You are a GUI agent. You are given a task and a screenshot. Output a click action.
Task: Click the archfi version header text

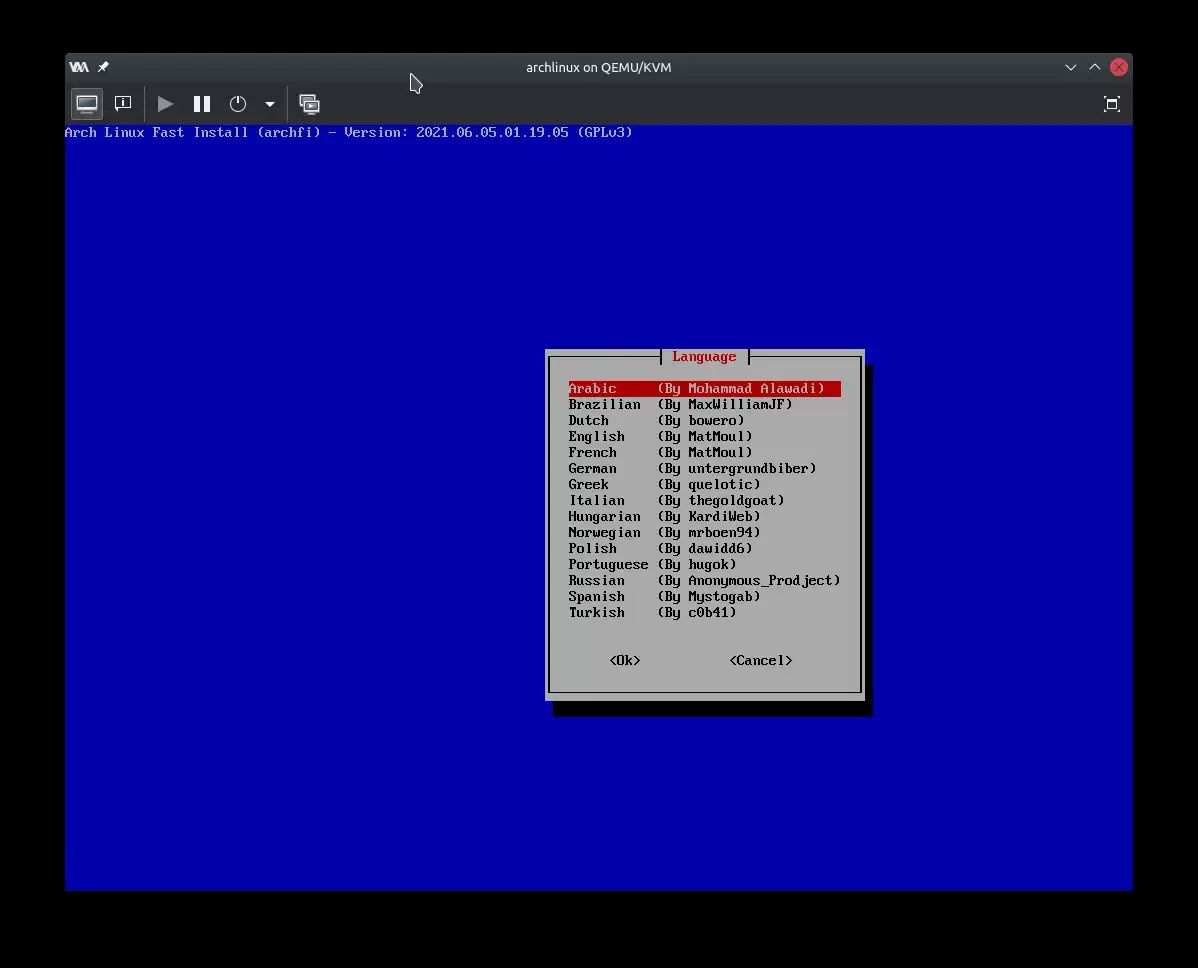[x=349, y=132]
